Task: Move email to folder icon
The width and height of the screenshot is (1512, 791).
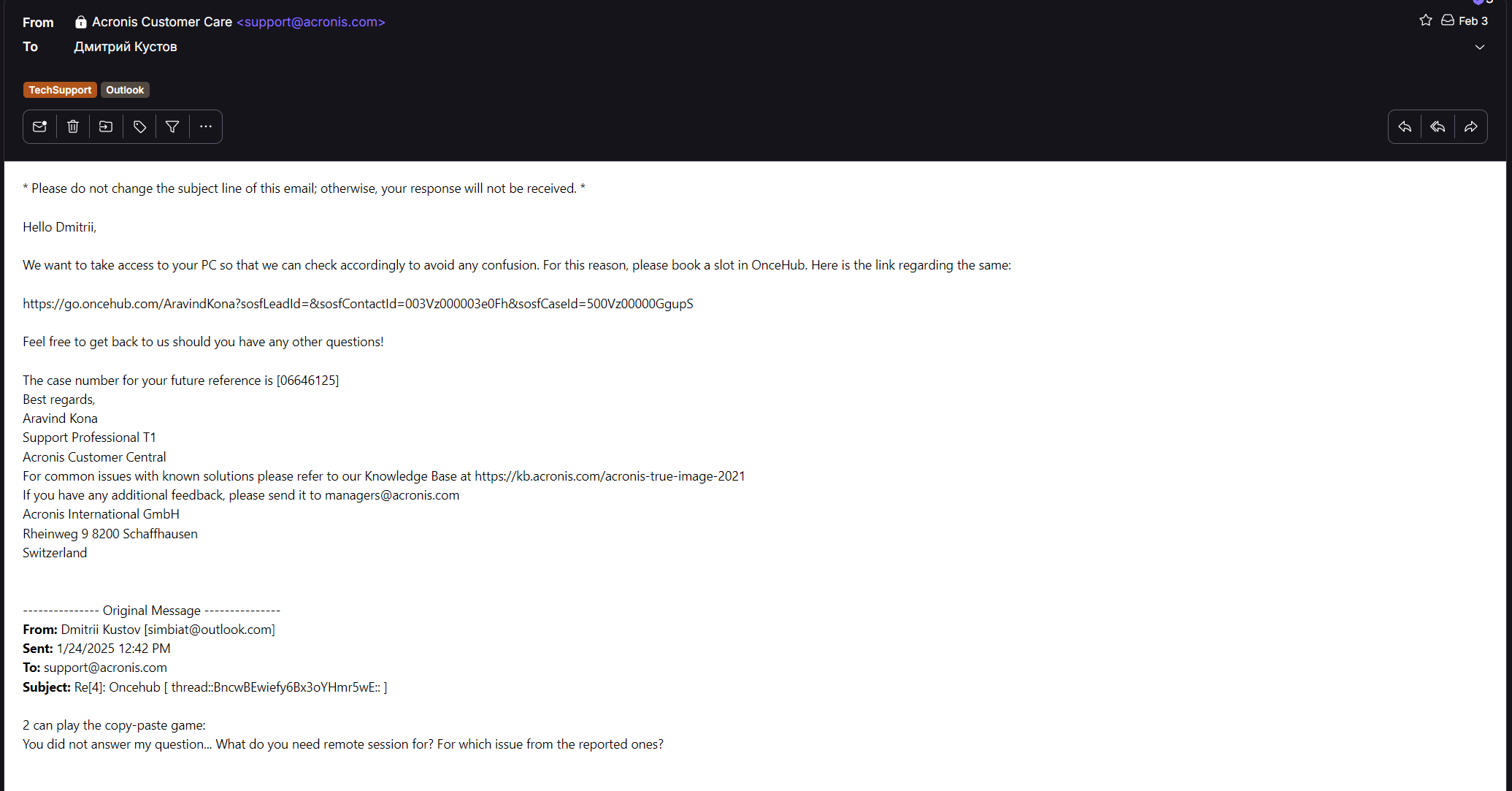Action: point(106,127)
